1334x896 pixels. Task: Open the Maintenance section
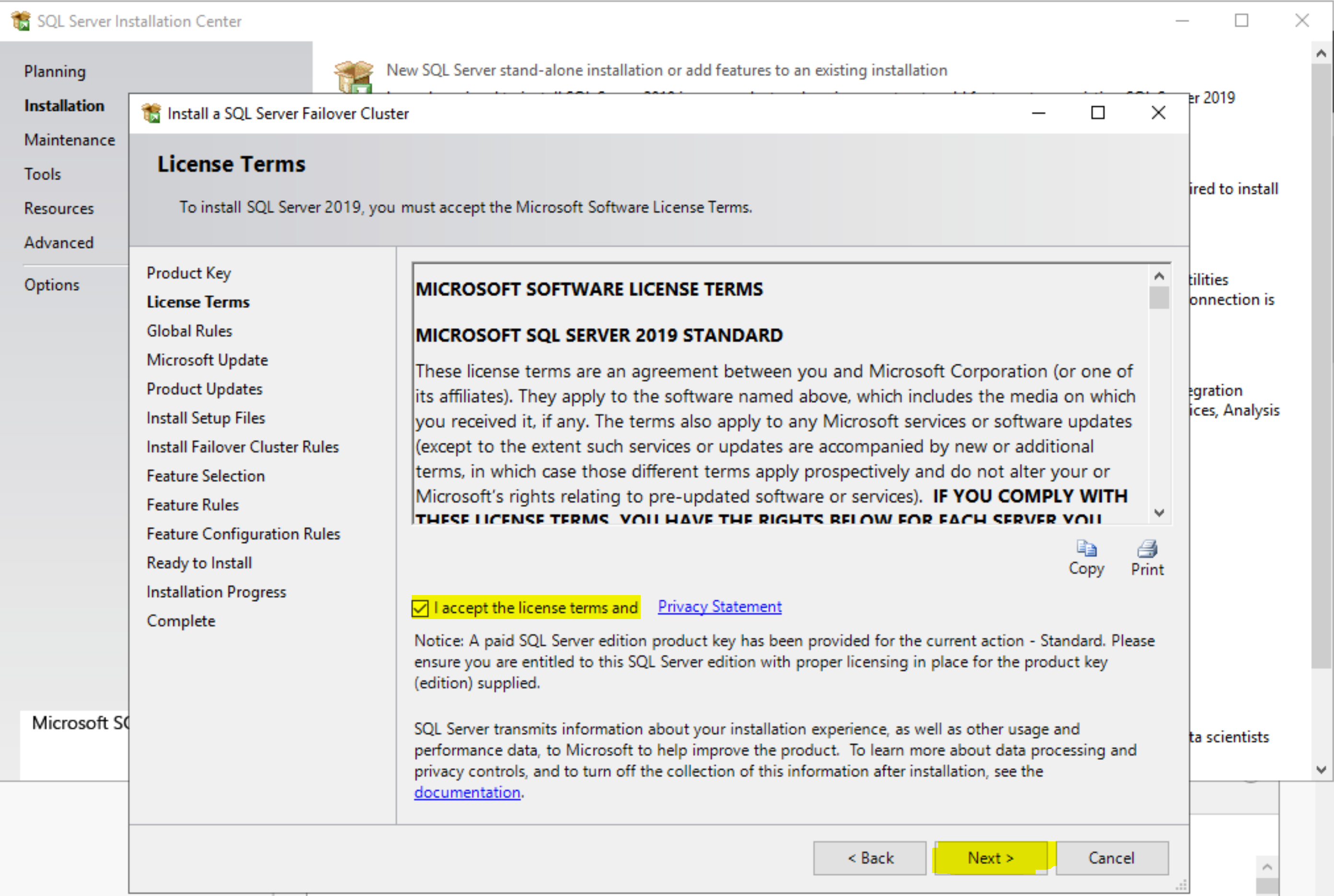coord(69,140)
